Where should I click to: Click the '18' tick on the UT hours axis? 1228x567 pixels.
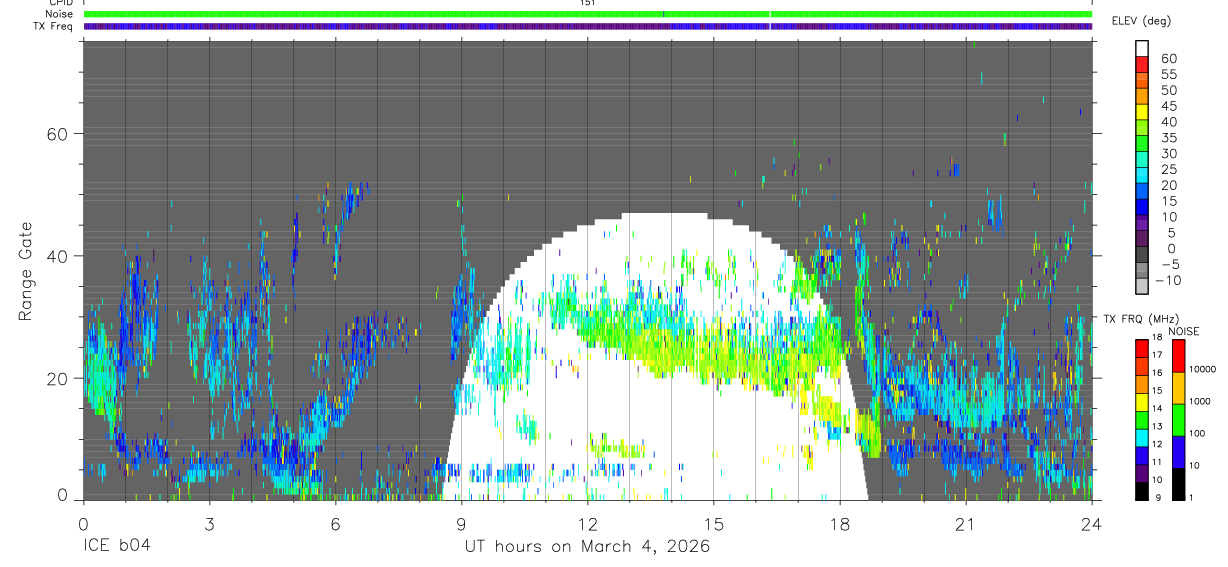point(839,525)
